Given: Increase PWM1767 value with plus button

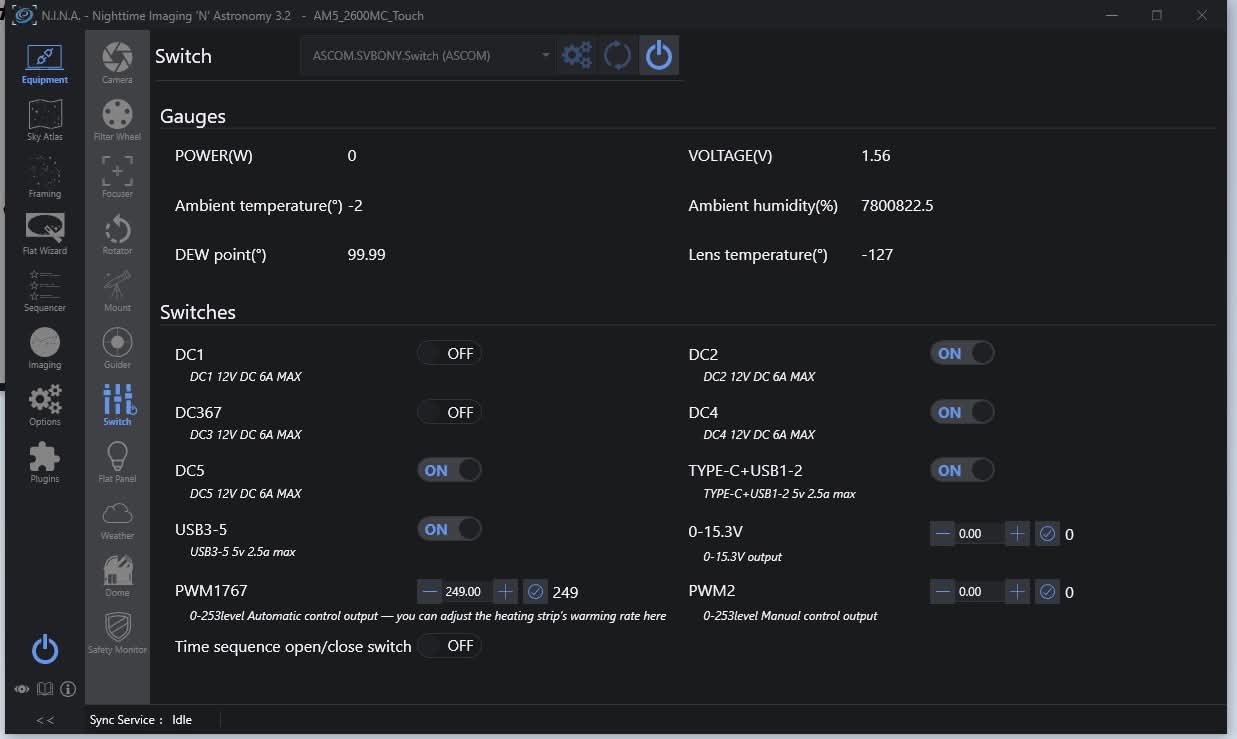Looking at the screenshot, I should (x=506, y=592).
